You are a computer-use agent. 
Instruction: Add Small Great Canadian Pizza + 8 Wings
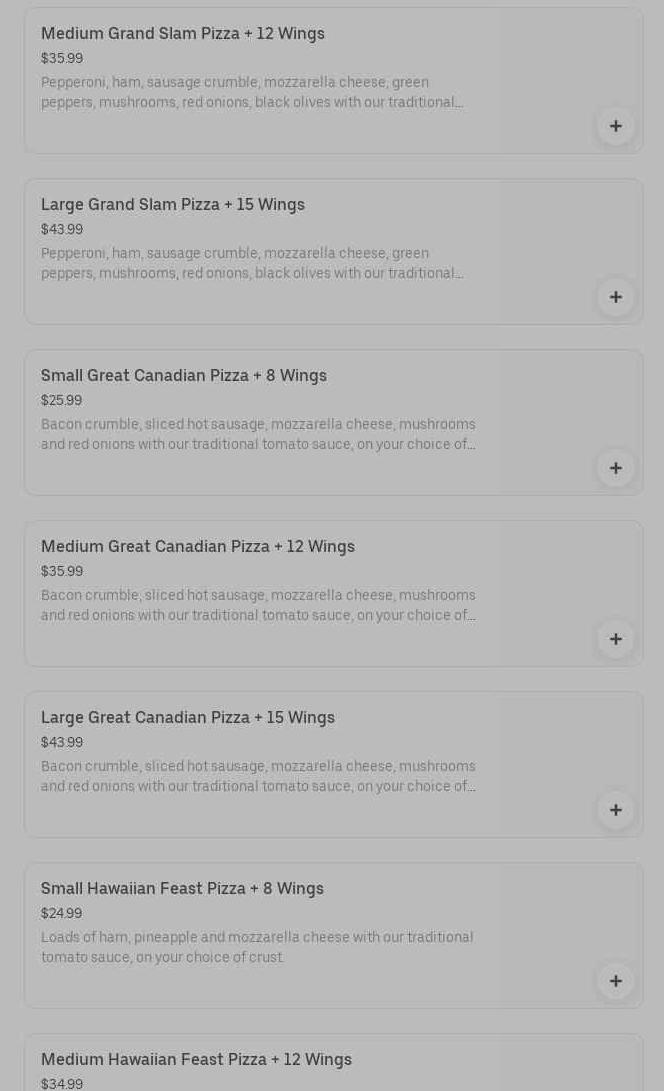coord(615,468)
